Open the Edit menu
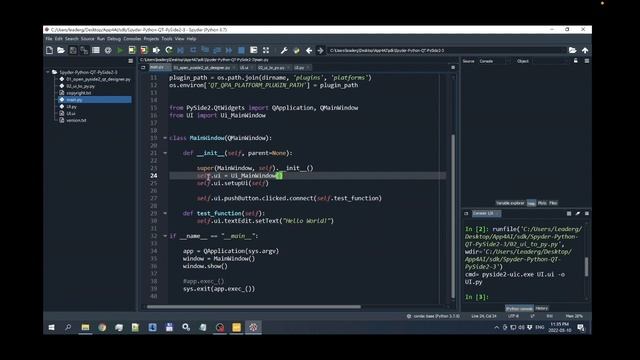Screen dimensions: 640x360 (x=59, y=39)
